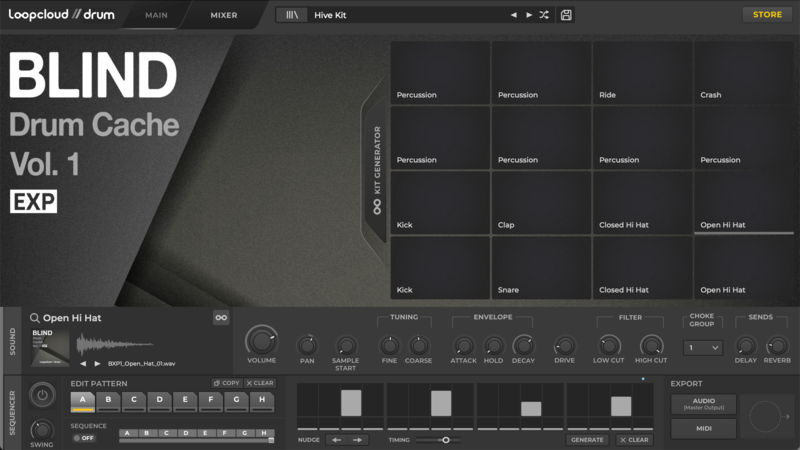Trigger the Crash pad
The width and height of the screenshot is (800, 450).
[743, 72]
